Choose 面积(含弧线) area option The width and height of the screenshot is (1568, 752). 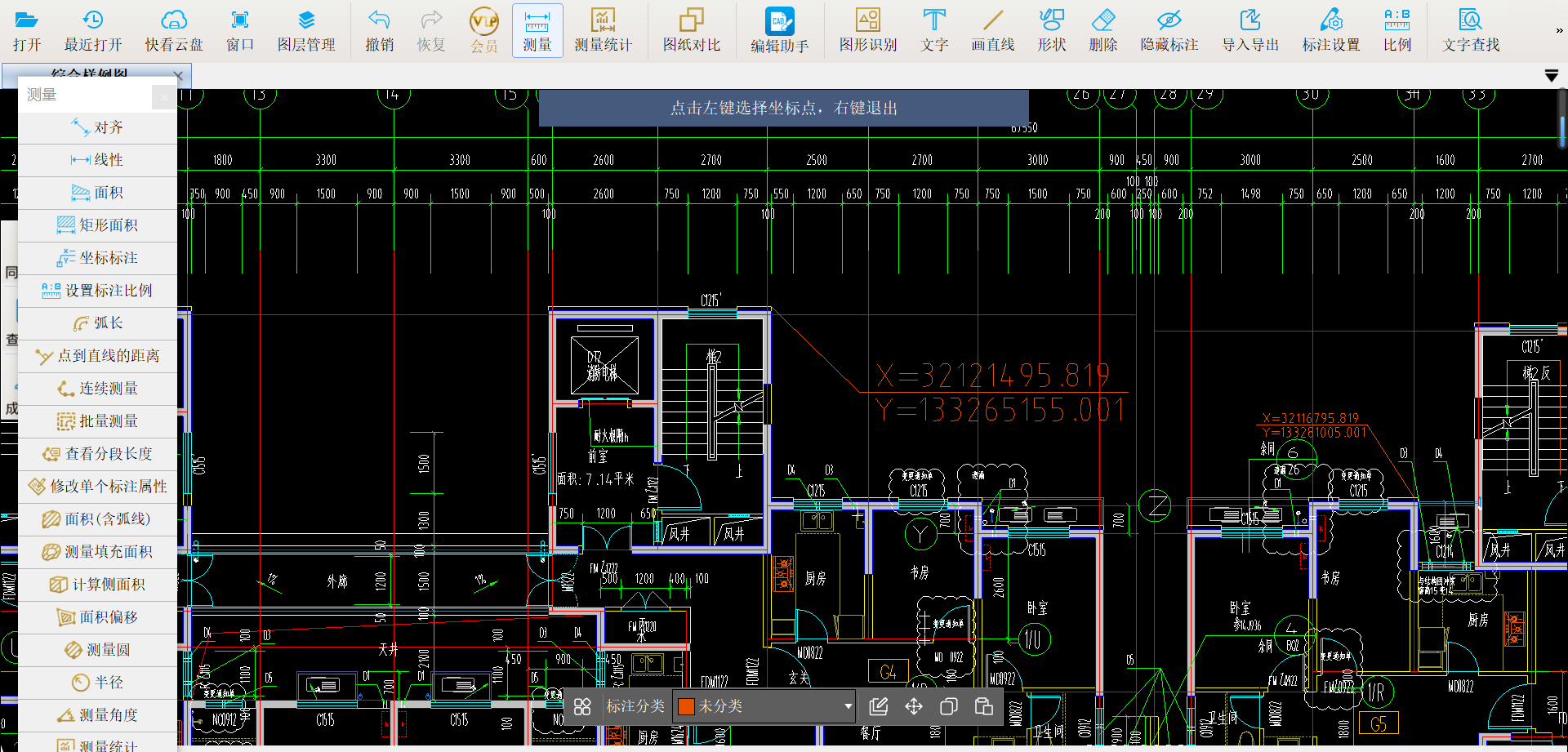tap(97, 519)
